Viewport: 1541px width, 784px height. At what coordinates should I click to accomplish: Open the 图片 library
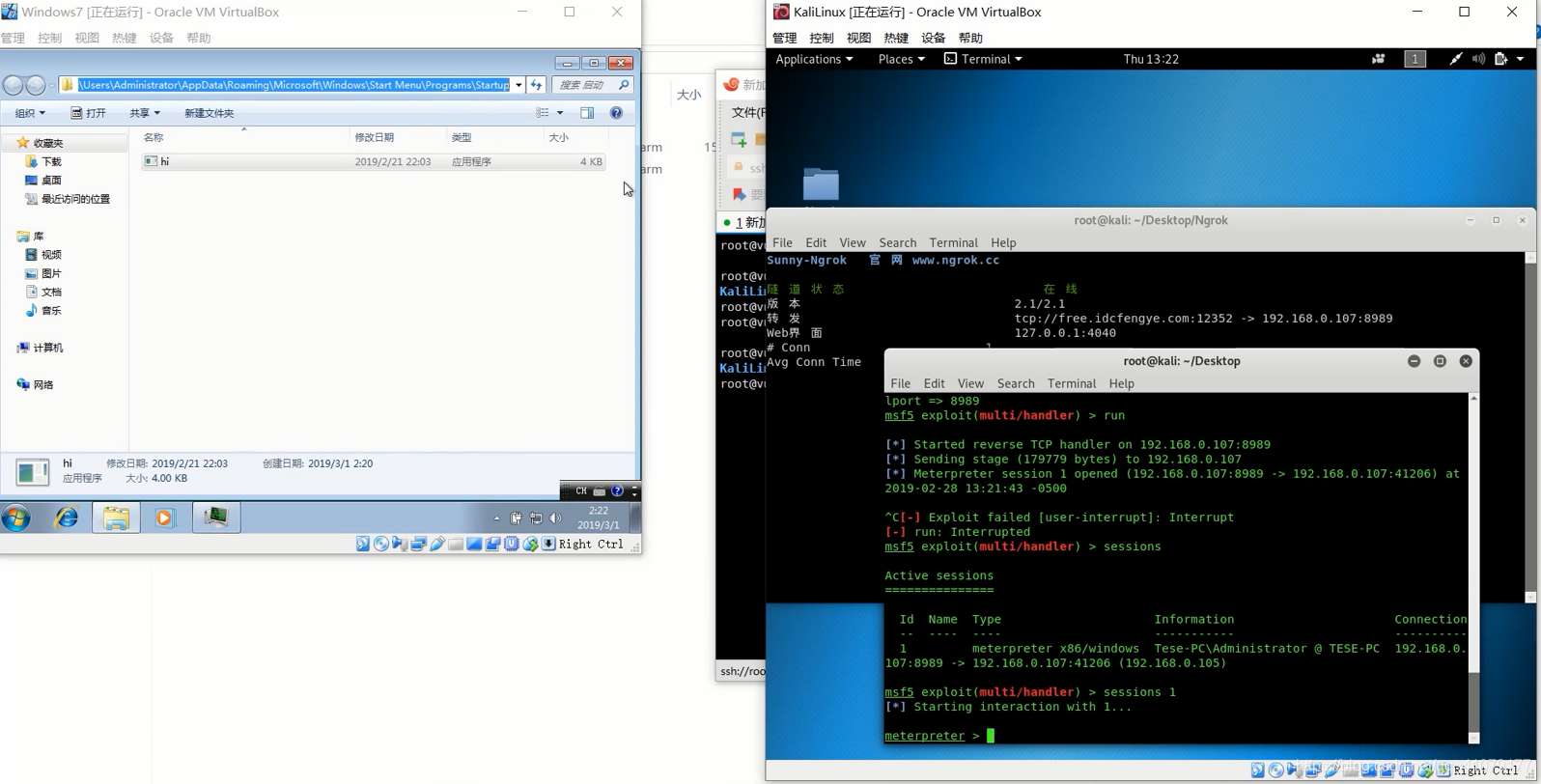click(x=42, y=273)
